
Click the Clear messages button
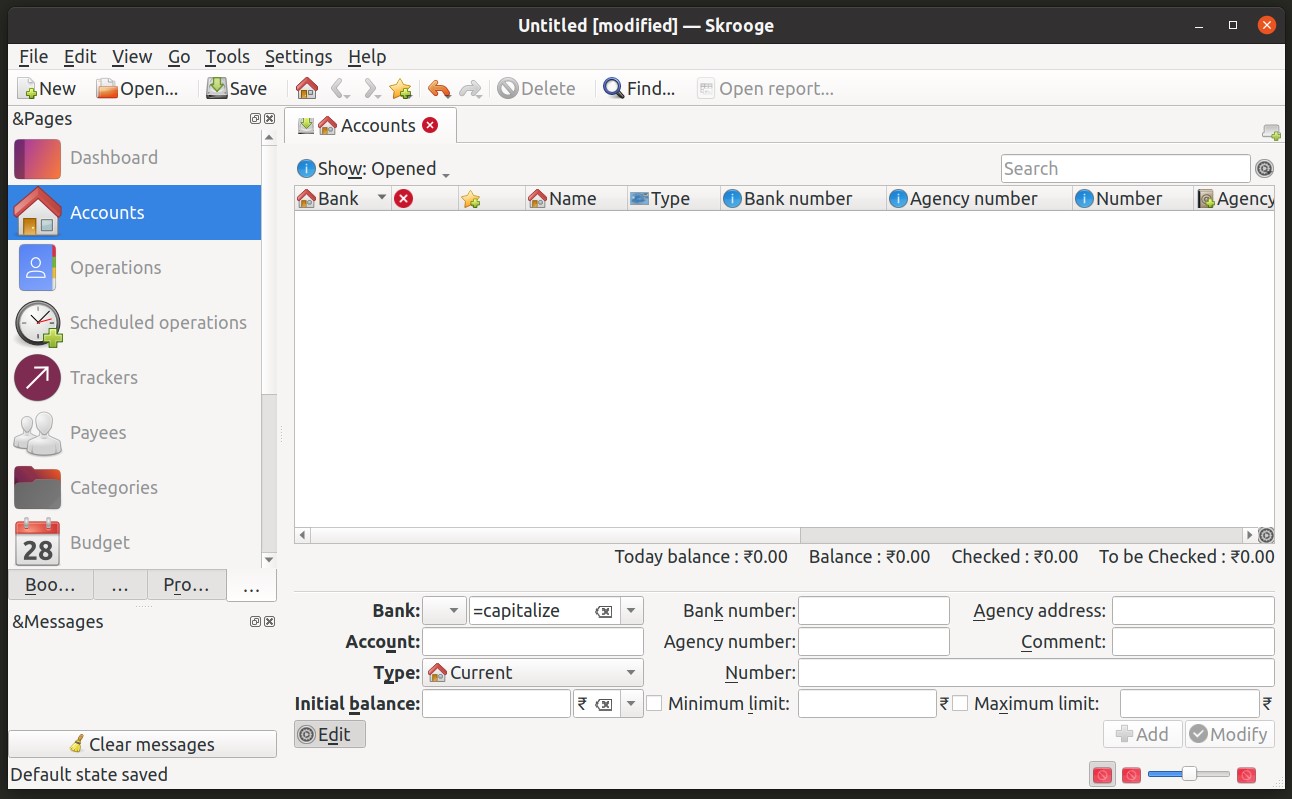(142, 744)
